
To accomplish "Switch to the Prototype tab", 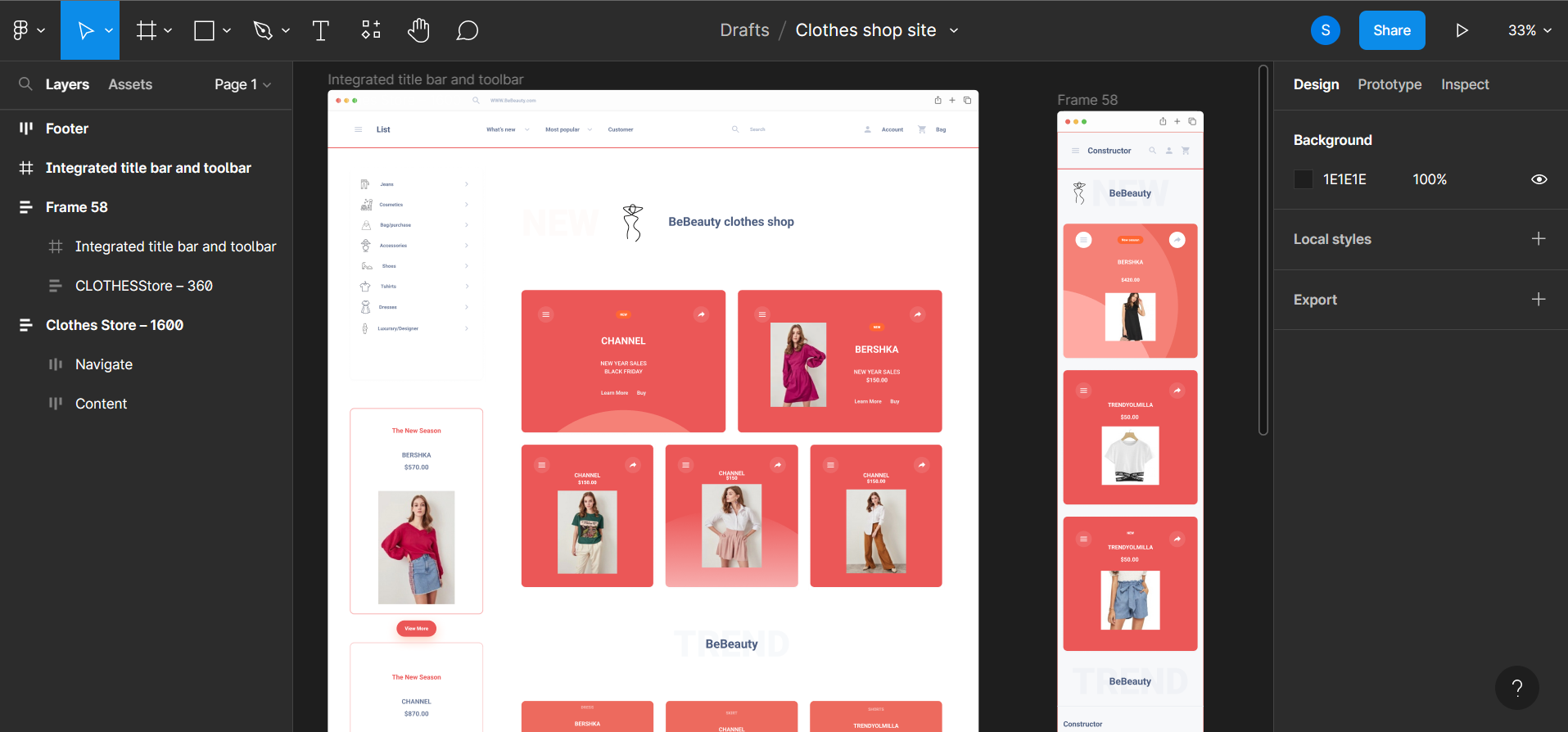I will pyautogui.click(x=1389, y=84).
